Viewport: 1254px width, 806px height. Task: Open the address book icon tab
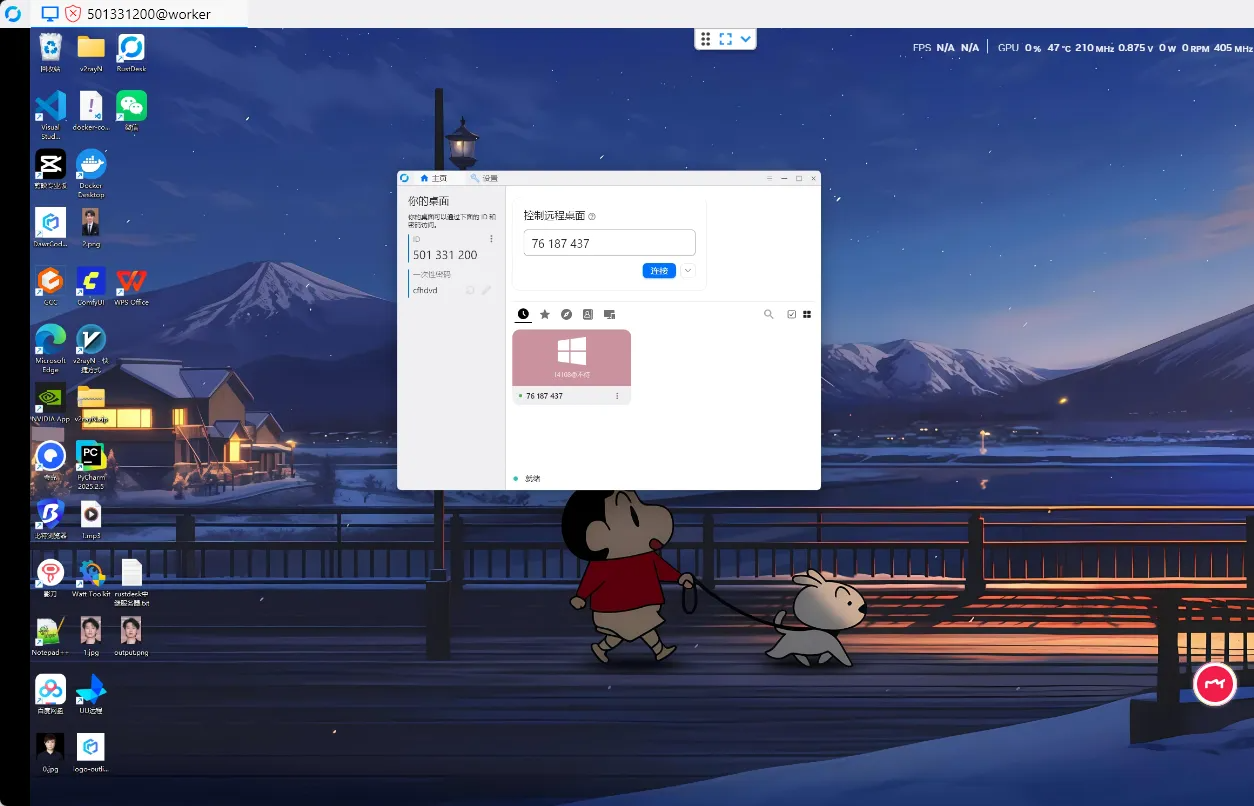point(588,314)
